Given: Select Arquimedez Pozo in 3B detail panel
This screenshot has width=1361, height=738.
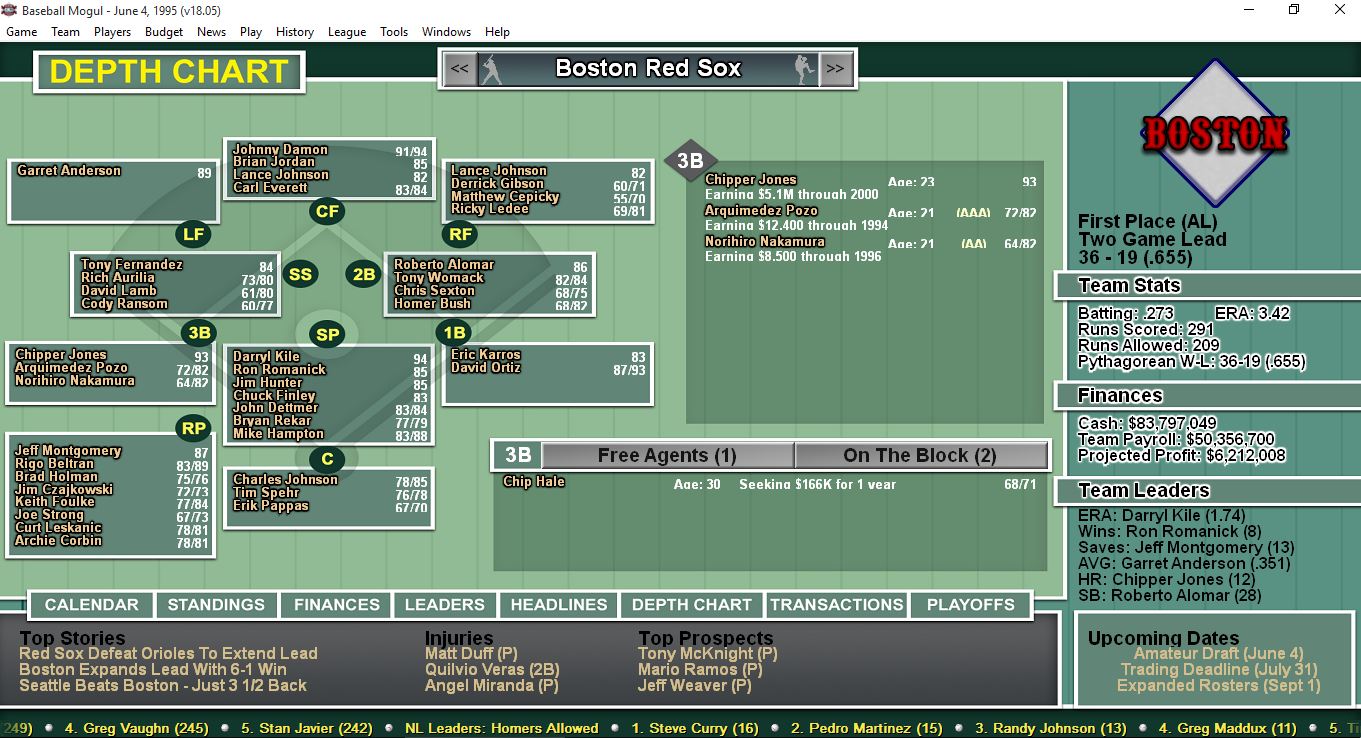Looking at the screenshot, I should tap(761, 211).
